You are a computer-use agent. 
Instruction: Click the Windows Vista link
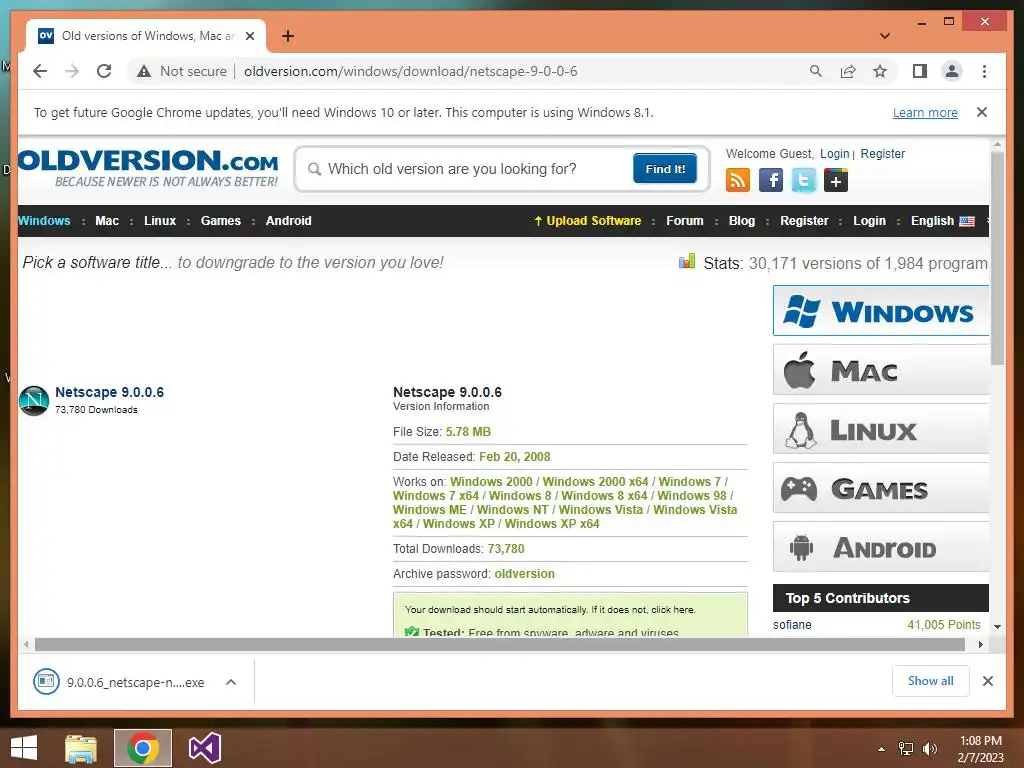(x=601, y=509)
